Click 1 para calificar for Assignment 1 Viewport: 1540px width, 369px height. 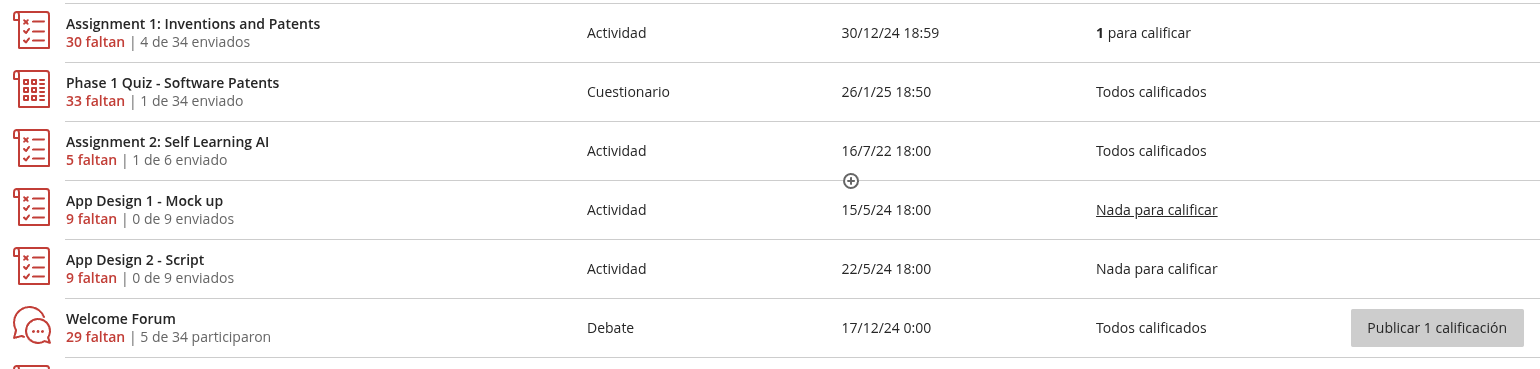pyautogui.click(x=1143, y=33)
